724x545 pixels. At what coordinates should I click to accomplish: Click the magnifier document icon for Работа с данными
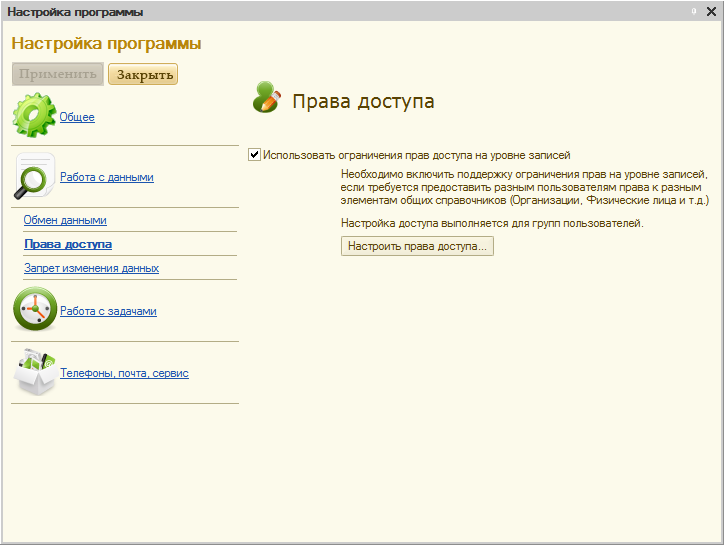(34, 177)
